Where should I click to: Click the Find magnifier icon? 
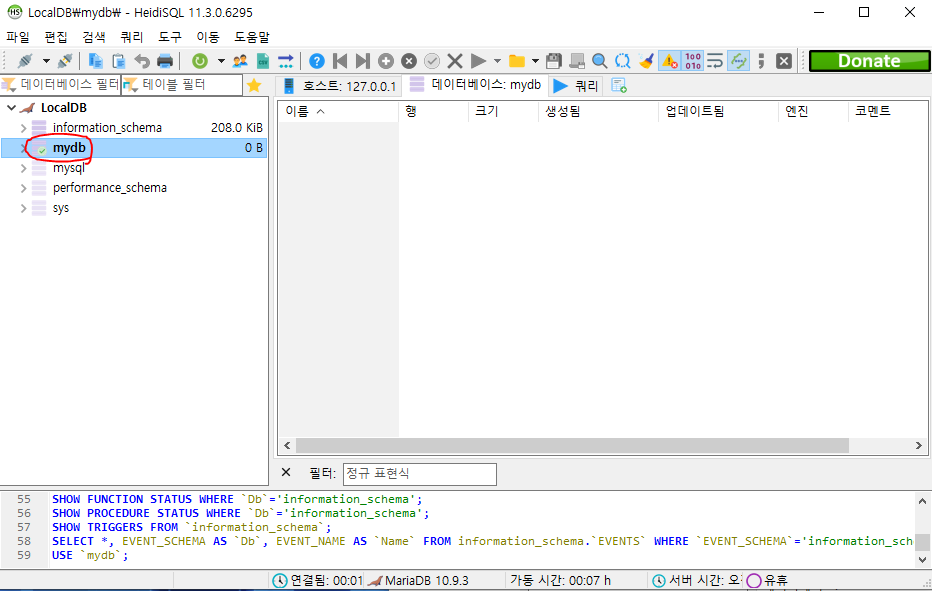(x=600, y=61)
